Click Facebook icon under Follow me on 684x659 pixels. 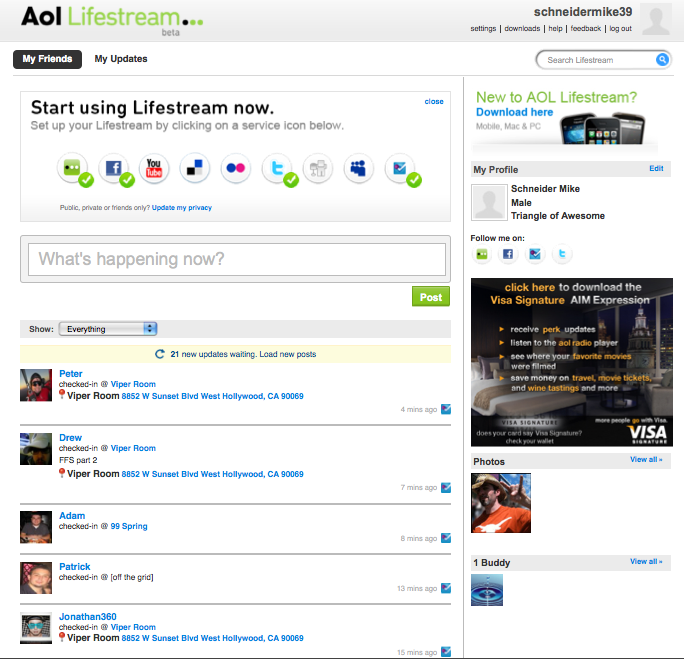point(508,254)
